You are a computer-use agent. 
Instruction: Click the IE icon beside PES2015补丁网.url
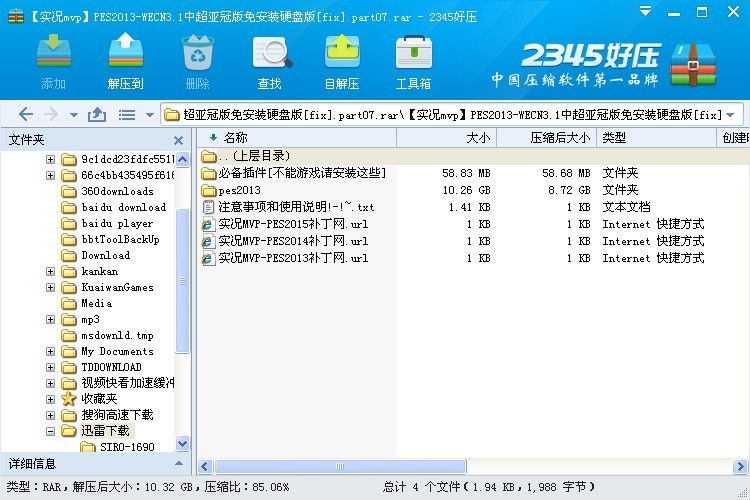pyautogui.click(x=208, y=224)
